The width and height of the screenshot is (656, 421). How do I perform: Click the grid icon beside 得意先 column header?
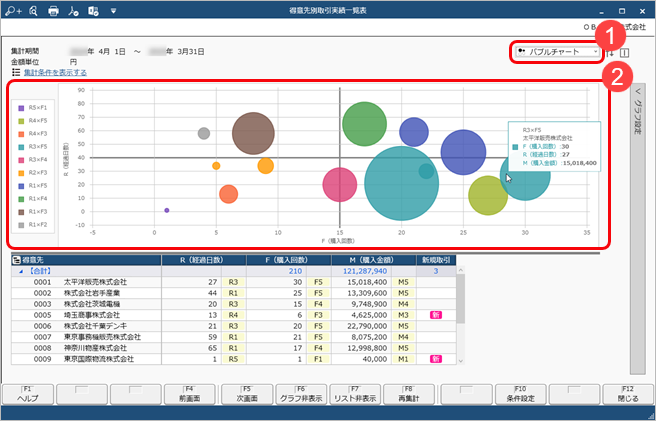17,259
